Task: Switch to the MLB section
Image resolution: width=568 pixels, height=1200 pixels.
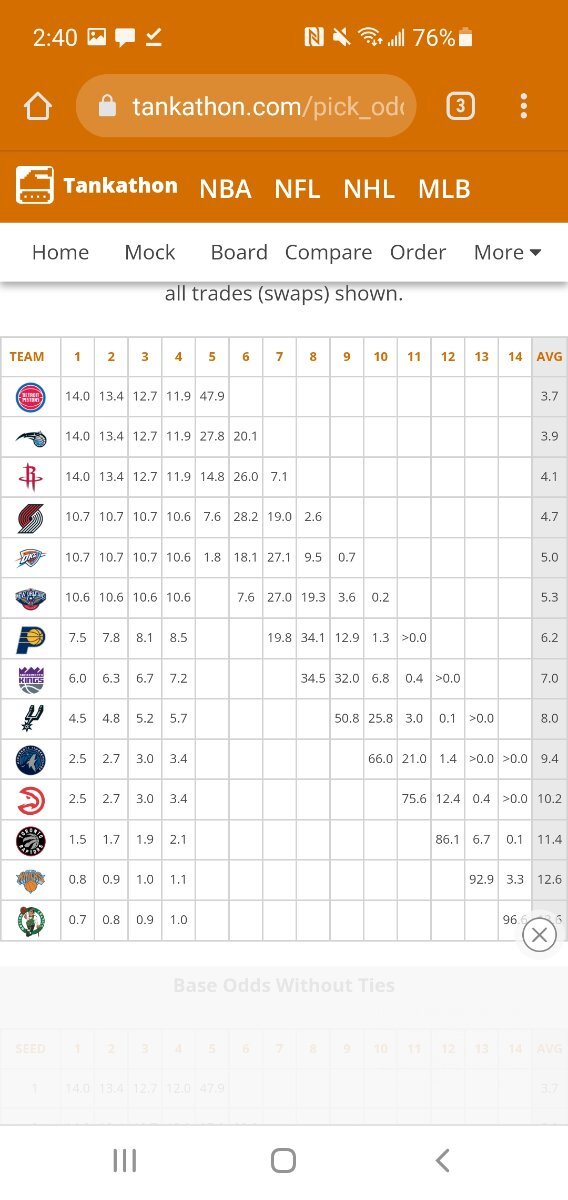Action: [444, 189]
